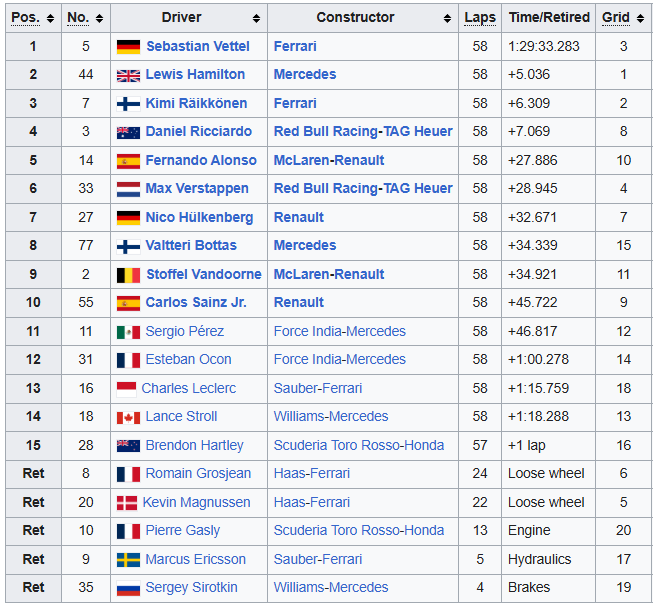This screenshot has height=603, width=653.
Task: Open Valtteri Bottas driver link
Action: 191,246
